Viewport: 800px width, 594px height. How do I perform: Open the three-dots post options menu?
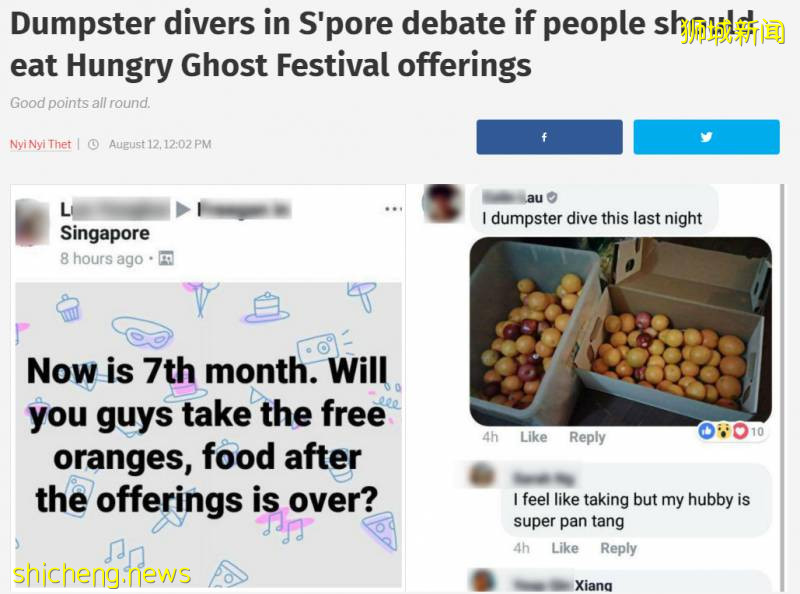[393, 210]
